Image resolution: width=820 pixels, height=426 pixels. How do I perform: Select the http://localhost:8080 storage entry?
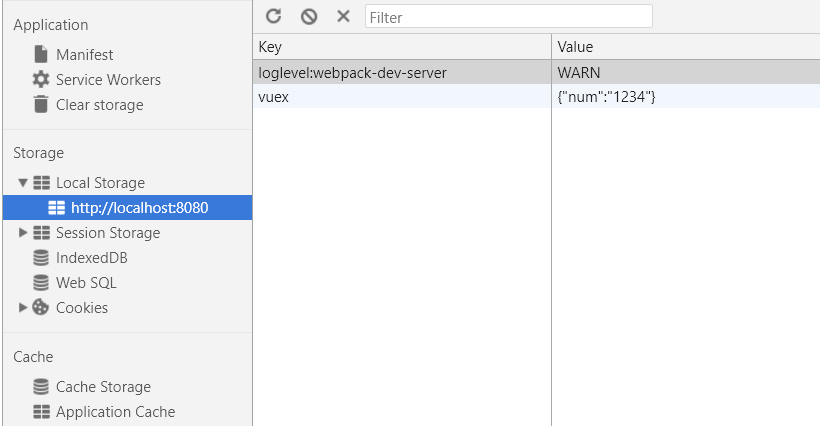tap(139, 208)
